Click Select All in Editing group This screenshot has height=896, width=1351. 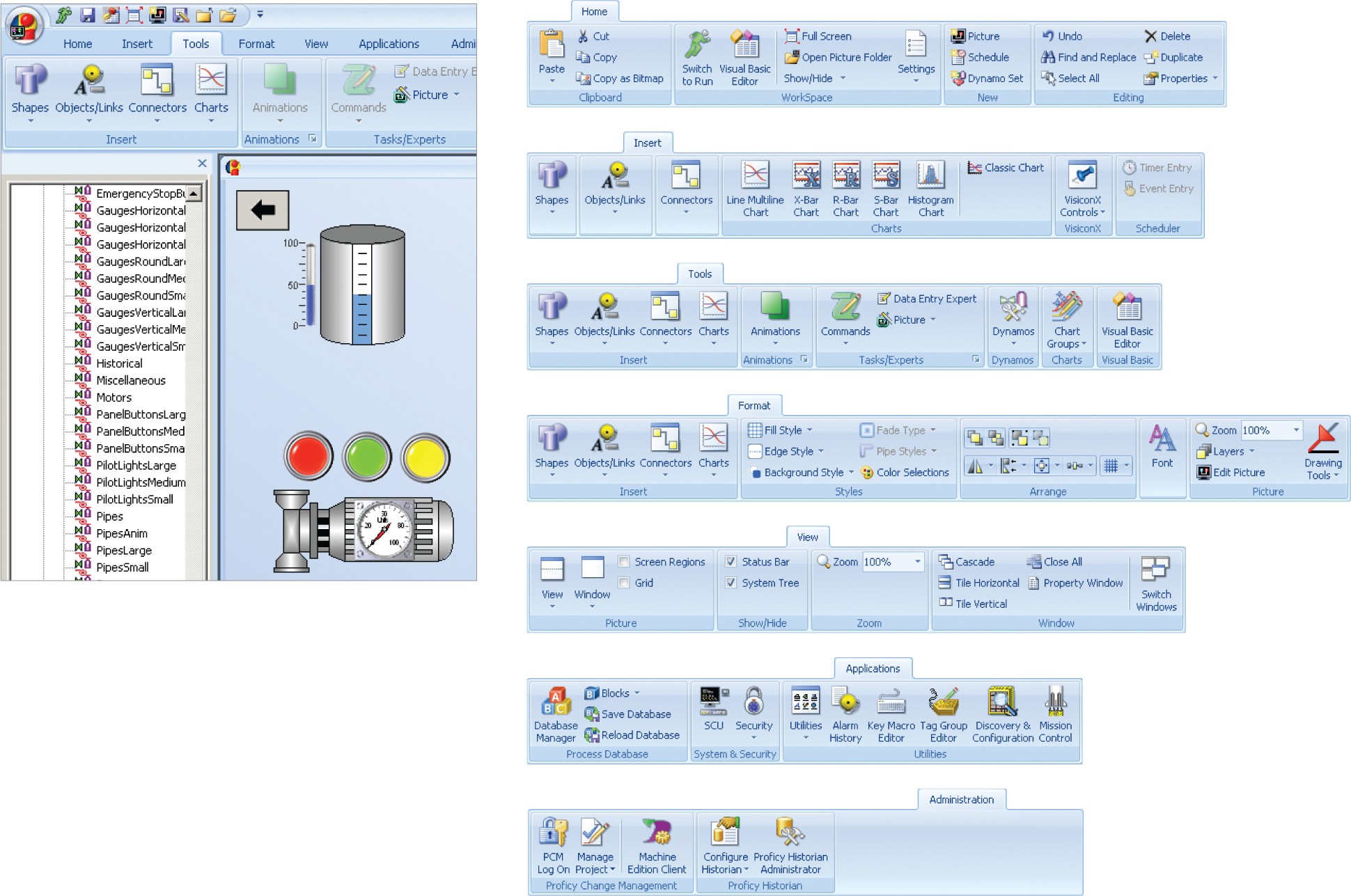point(1070,78)
